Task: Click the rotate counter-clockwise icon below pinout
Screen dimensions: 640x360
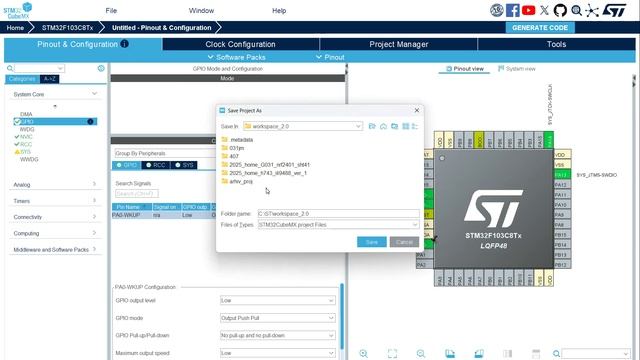Action: 479,353
